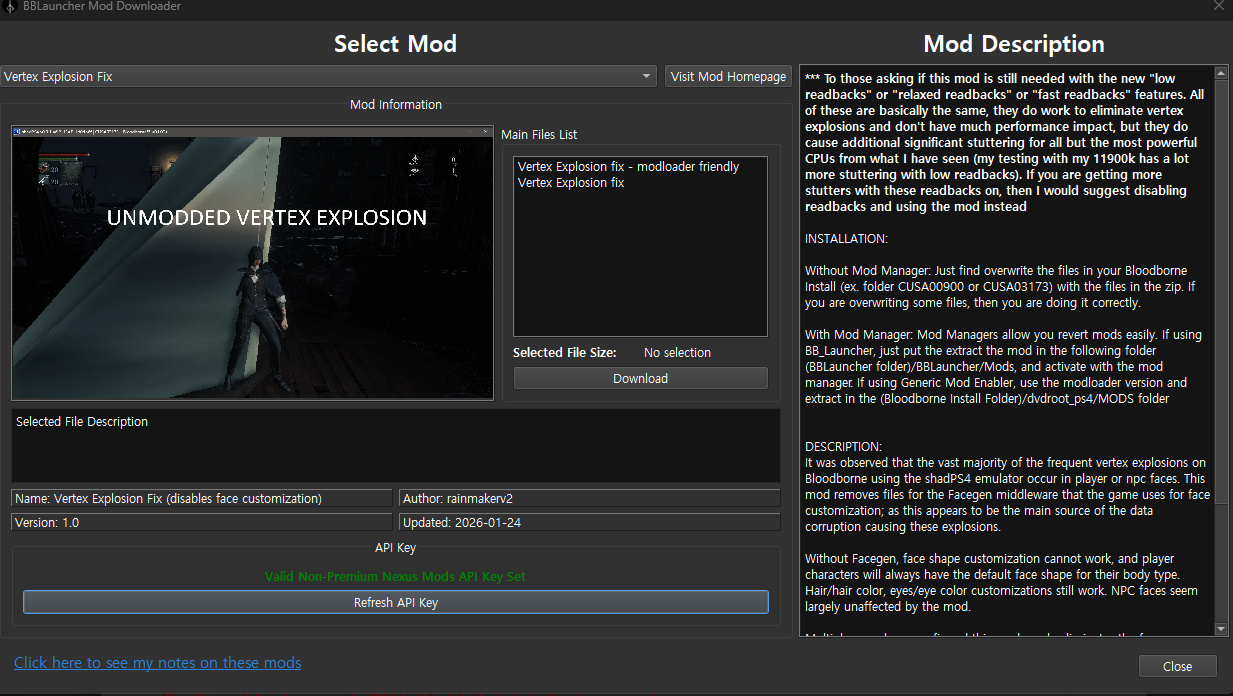Click the Name: Vertex Explosion Fix field
The height and width of the screenshot is (696, 1233).
[202, 498]
